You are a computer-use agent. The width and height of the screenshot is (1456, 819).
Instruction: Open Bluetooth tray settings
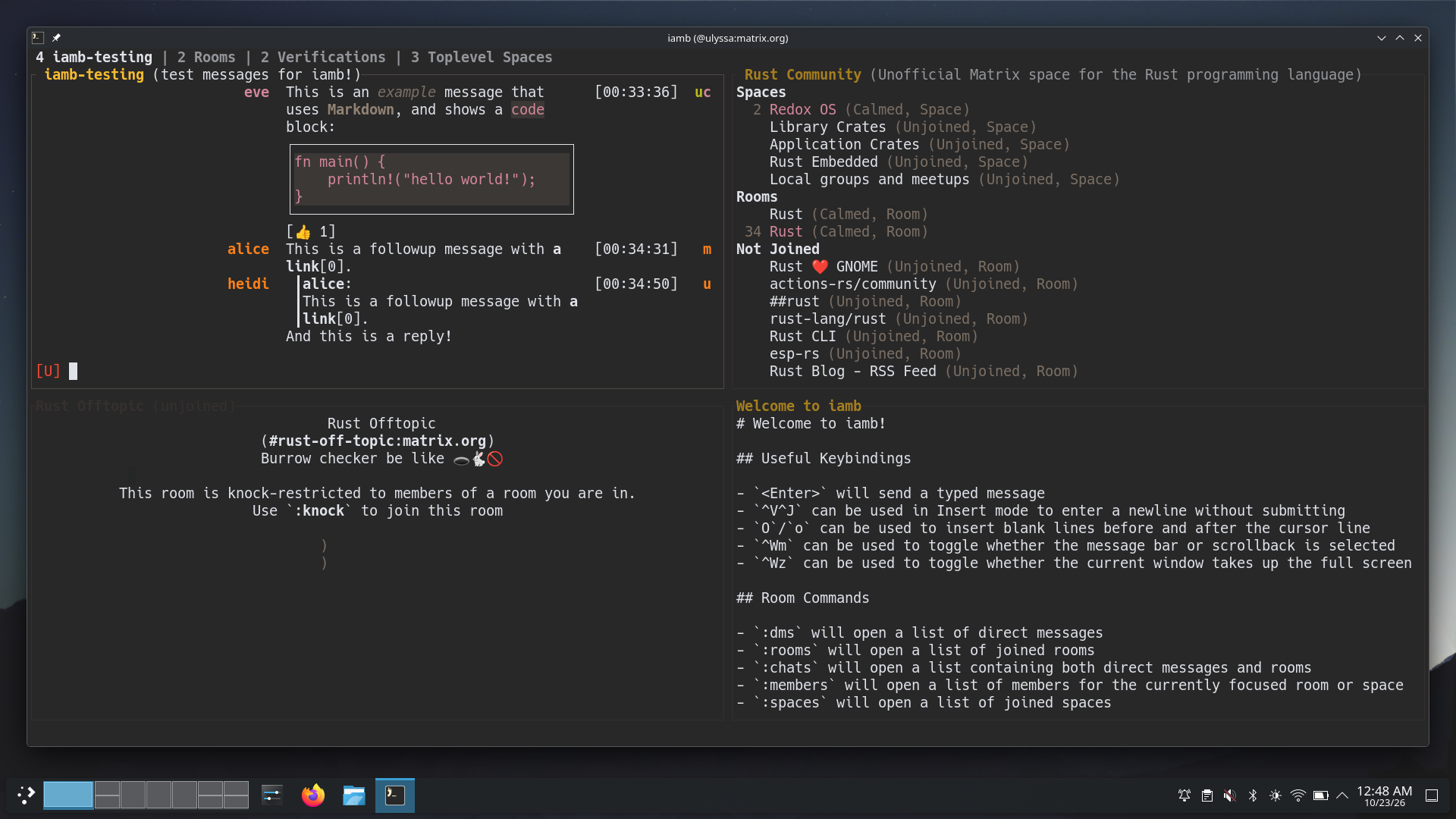[1253, 795]
